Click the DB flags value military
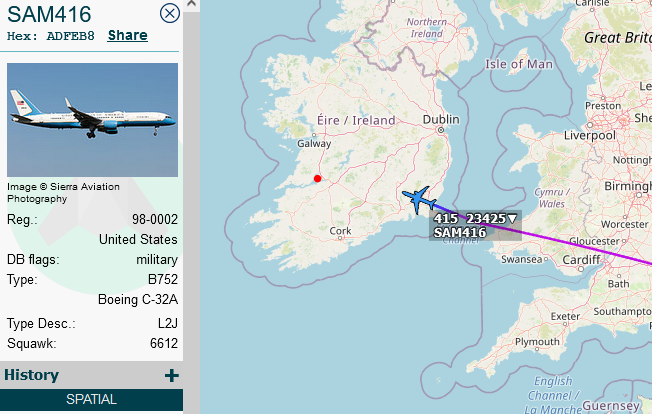Viewport: 652px width, 414px height. tap(157, 260)
